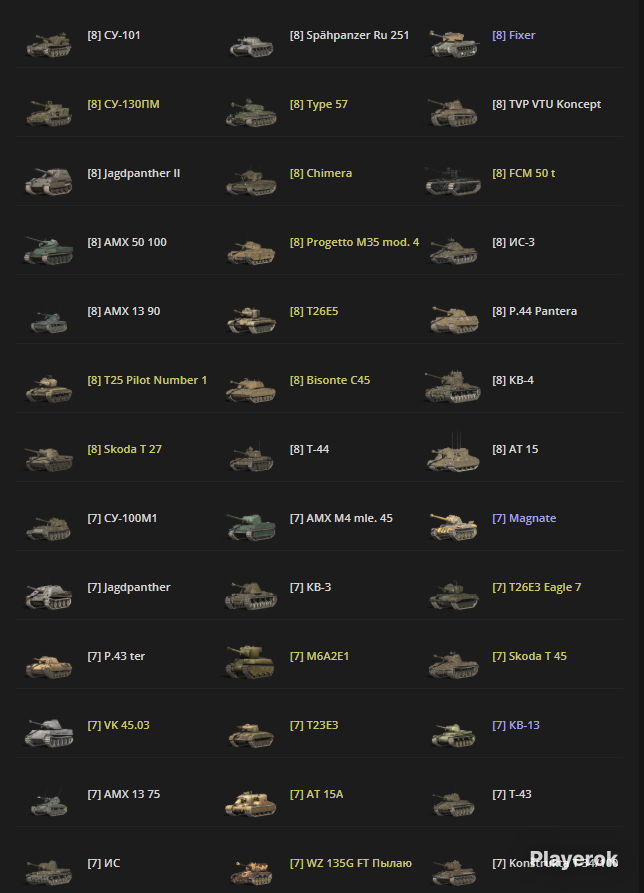
Task: Open the Fixer tank icon
Action: tap(453, 44)
